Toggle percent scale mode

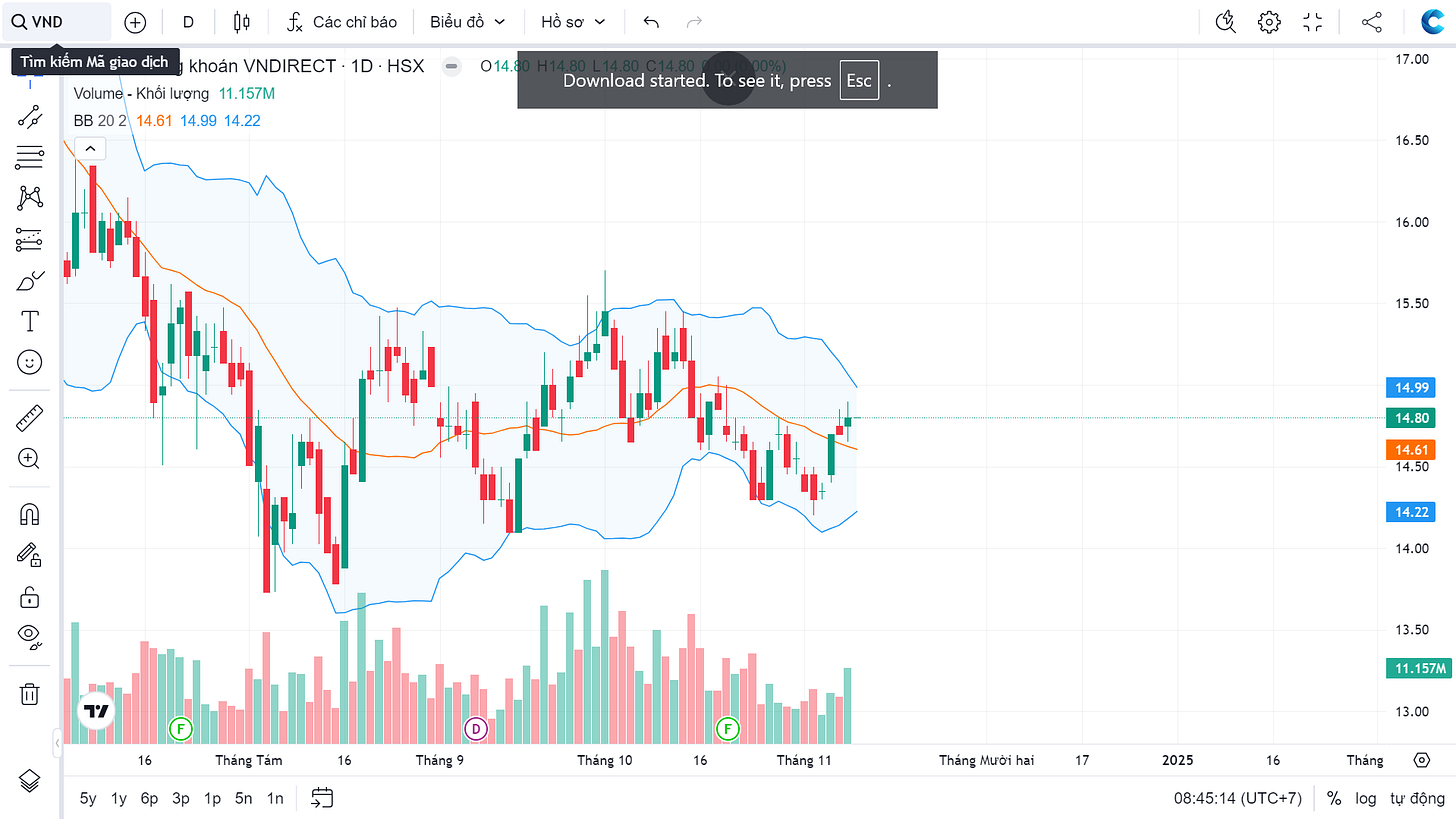tap(1334, 798)
